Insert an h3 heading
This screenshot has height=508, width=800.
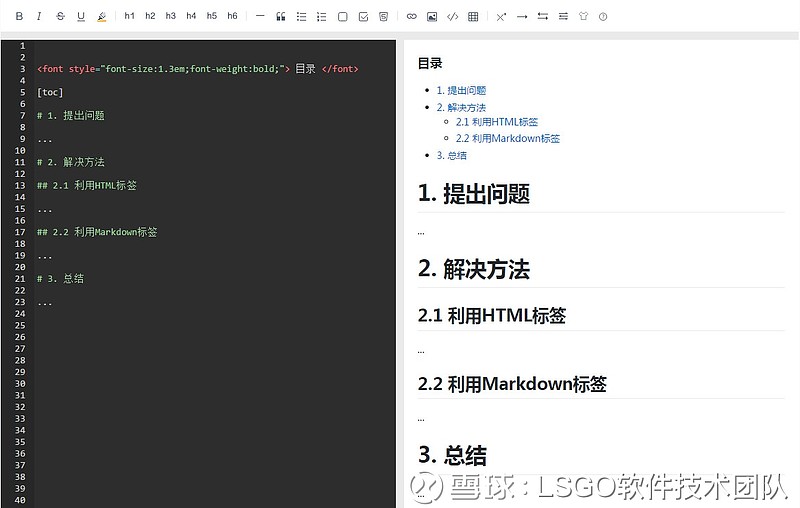170,16
